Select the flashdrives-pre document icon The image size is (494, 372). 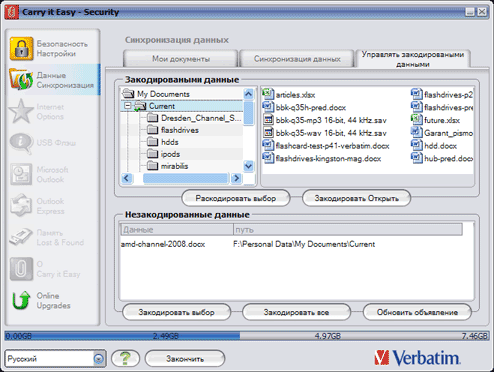pyautogui.click(x=416, y=107)
